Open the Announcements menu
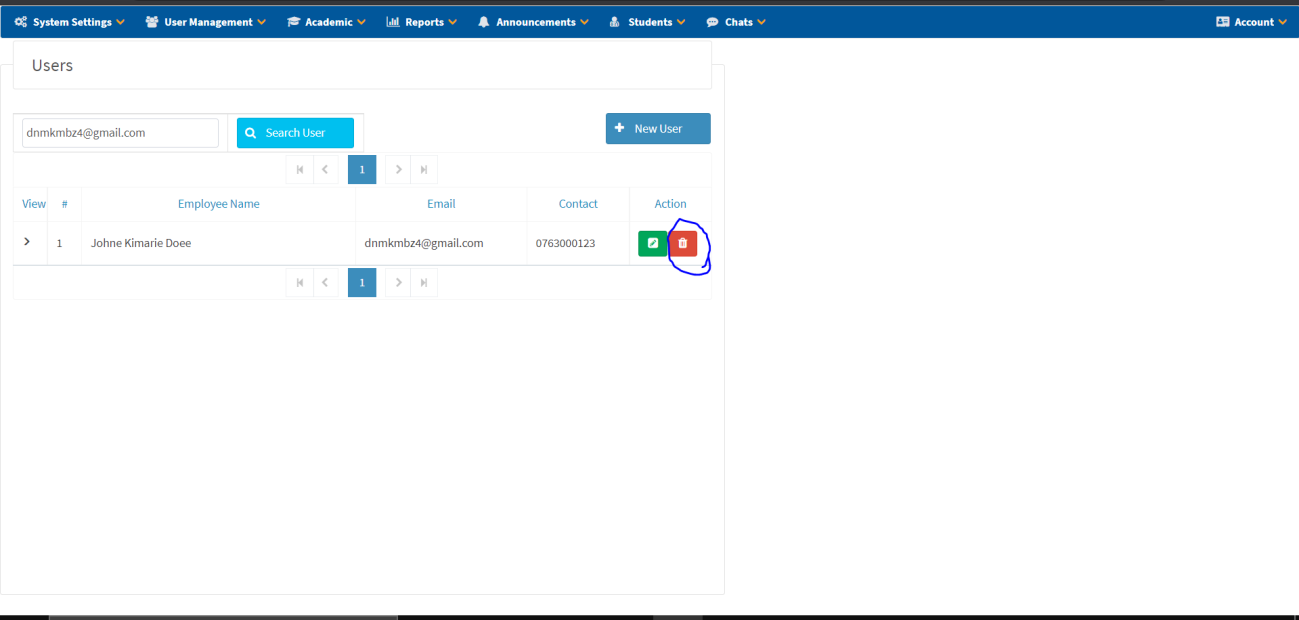1299x620 pixels. [533, 22]
